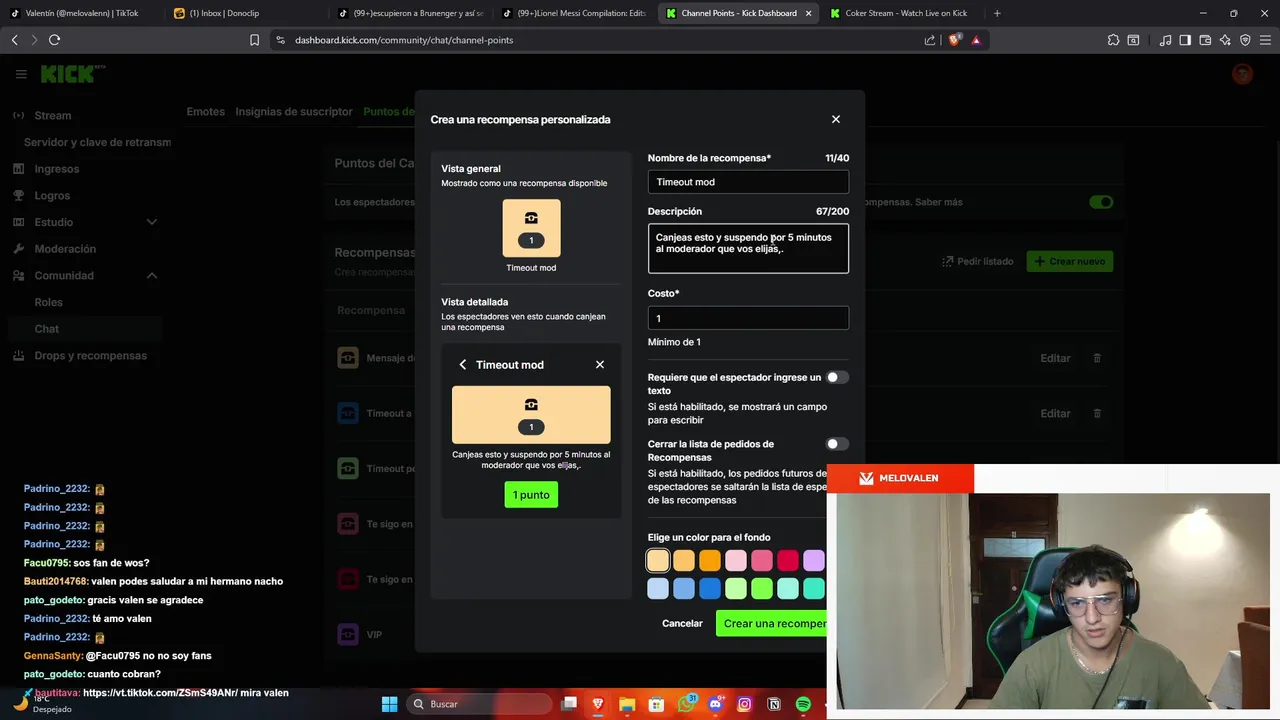Delete the Timeout reward with trash icon

(1097, 413)
